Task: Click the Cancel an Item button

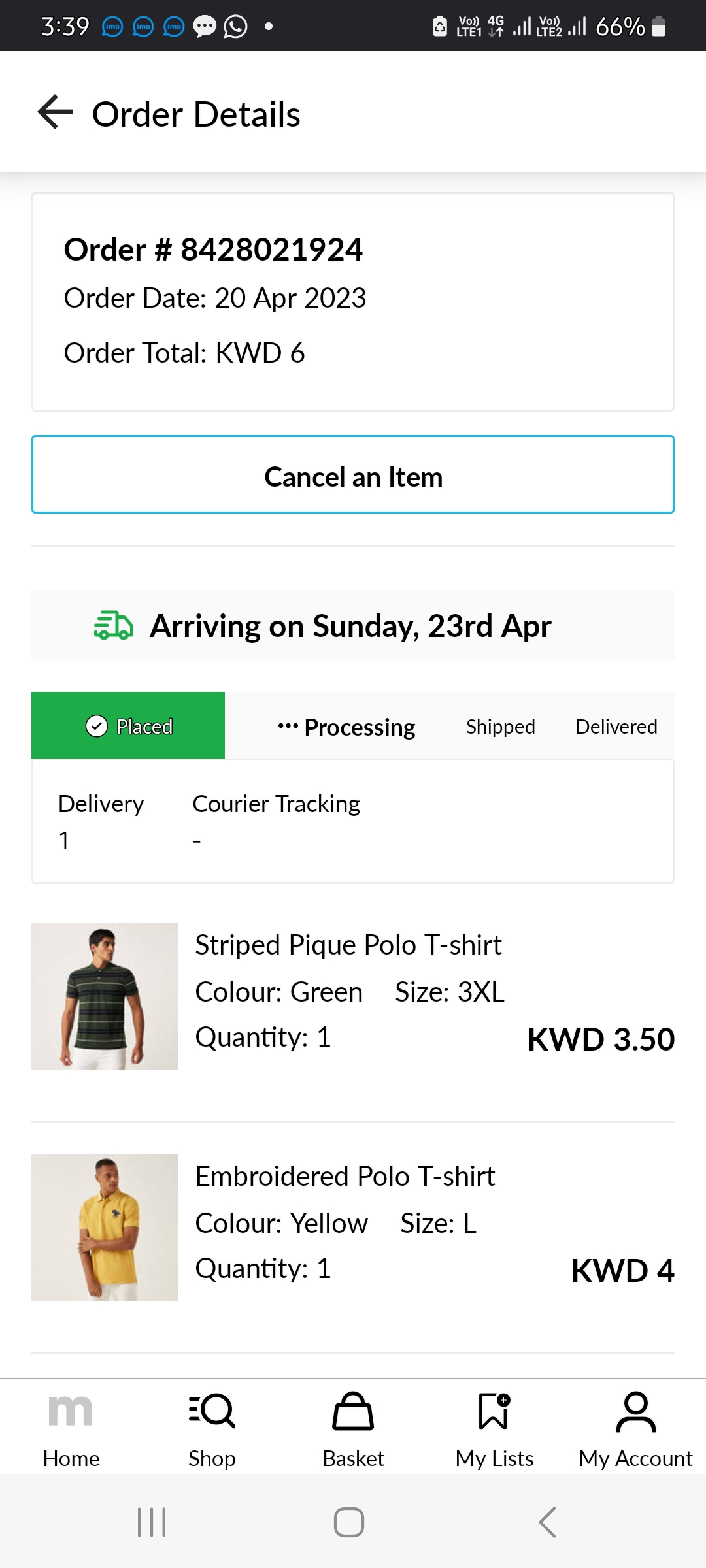Action: coord(353,475)
